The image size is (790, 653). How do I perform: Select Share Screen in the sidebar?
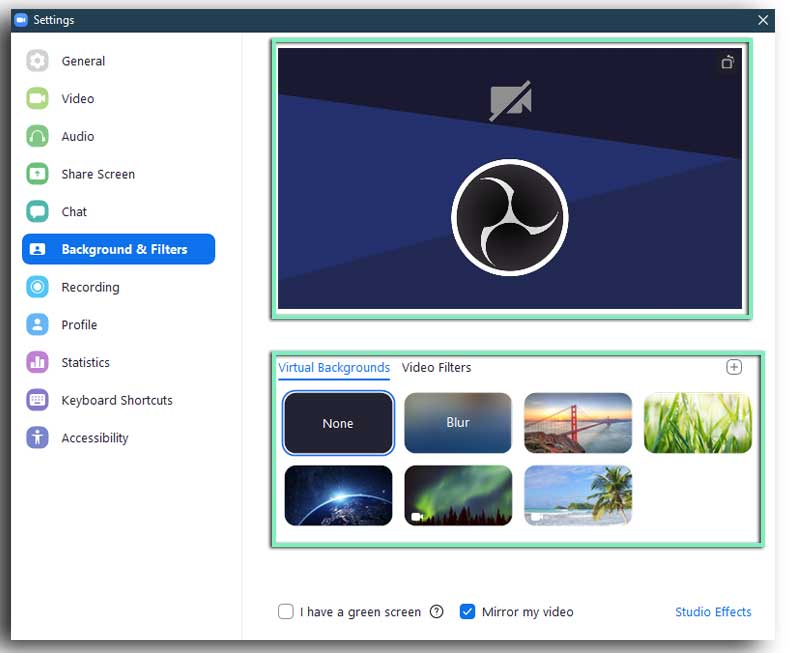98,174
